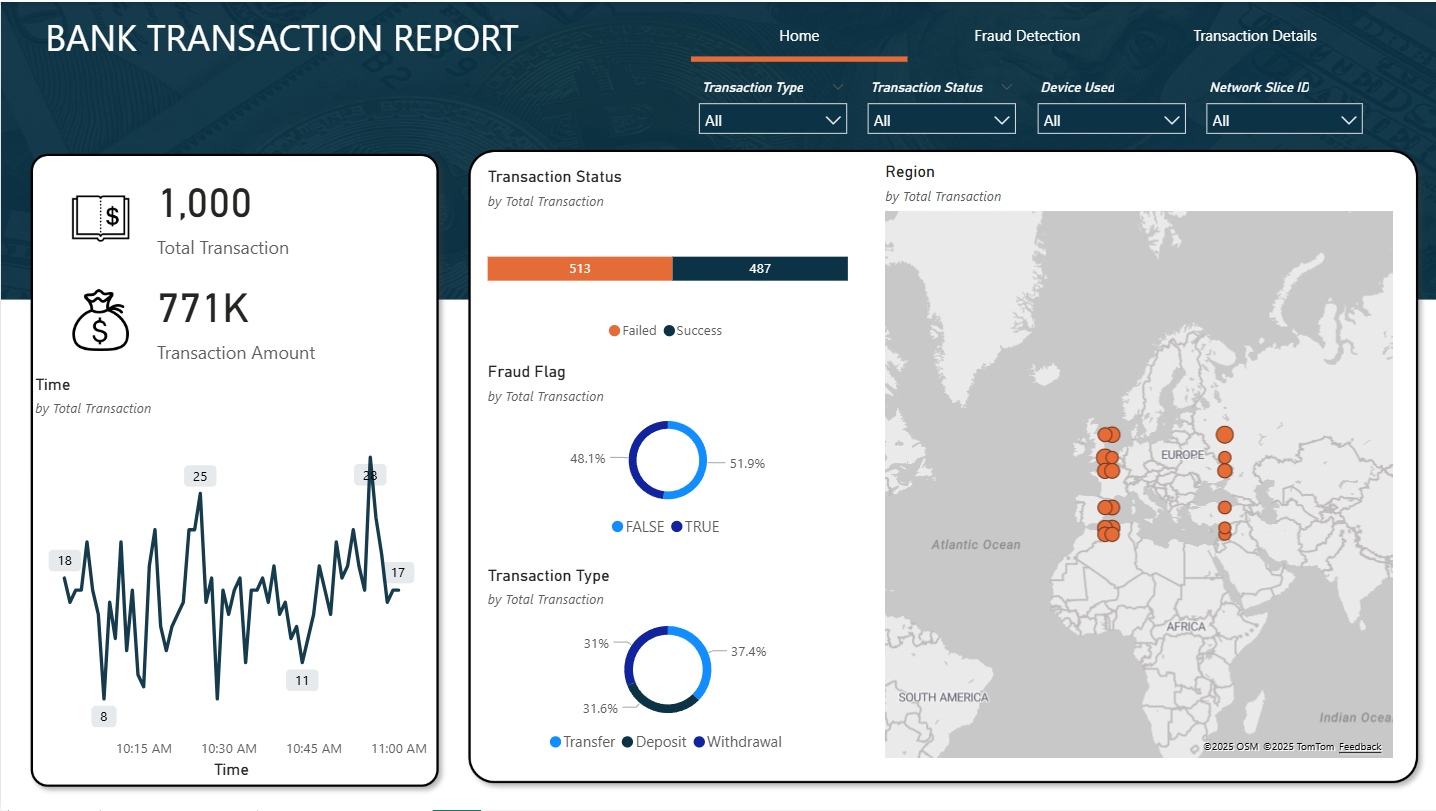
Task: Switch to the Fraud Detection tab
Action: (x=1027, y=36)
